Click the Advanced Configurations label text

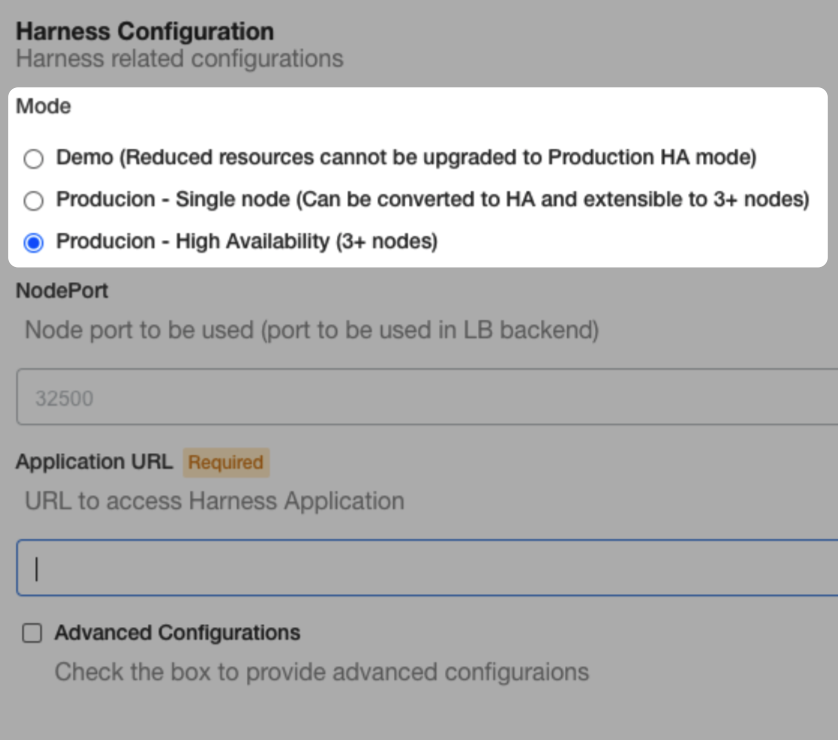(177, 633)
